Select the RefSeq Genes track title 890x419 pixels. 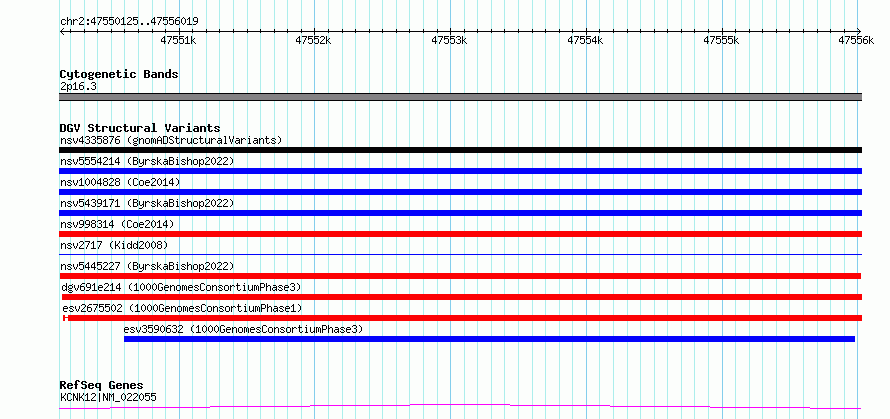[102, 386]
